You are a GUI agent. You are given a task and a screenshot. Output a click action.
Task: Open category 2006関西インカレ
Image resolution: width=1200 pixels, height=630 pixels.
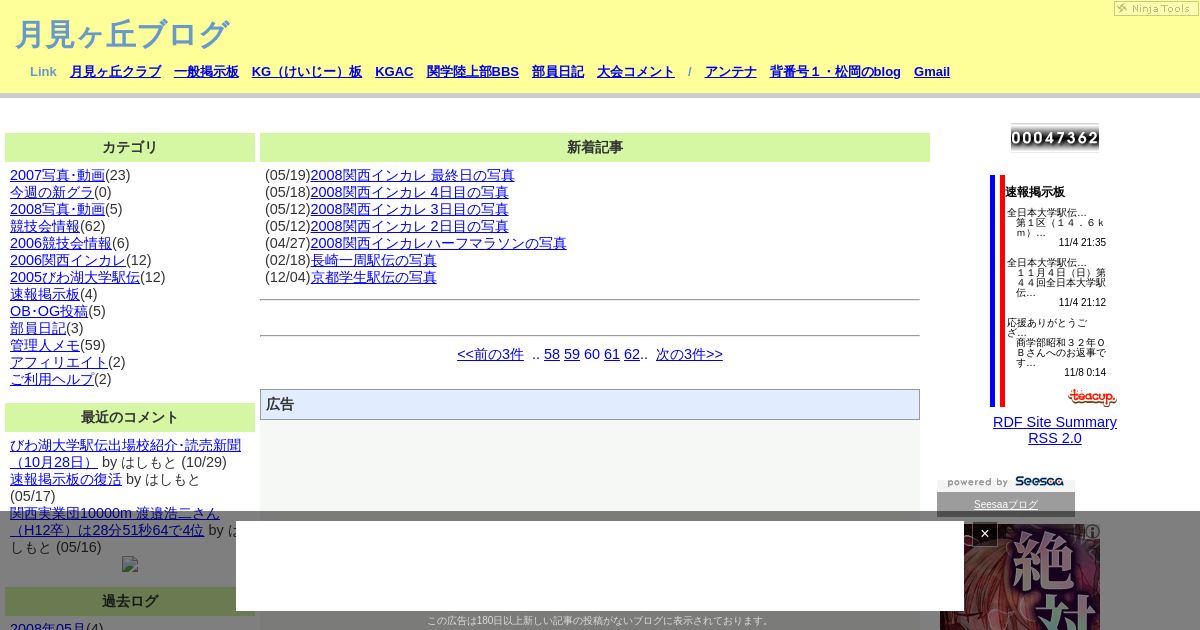click(68, 260)
